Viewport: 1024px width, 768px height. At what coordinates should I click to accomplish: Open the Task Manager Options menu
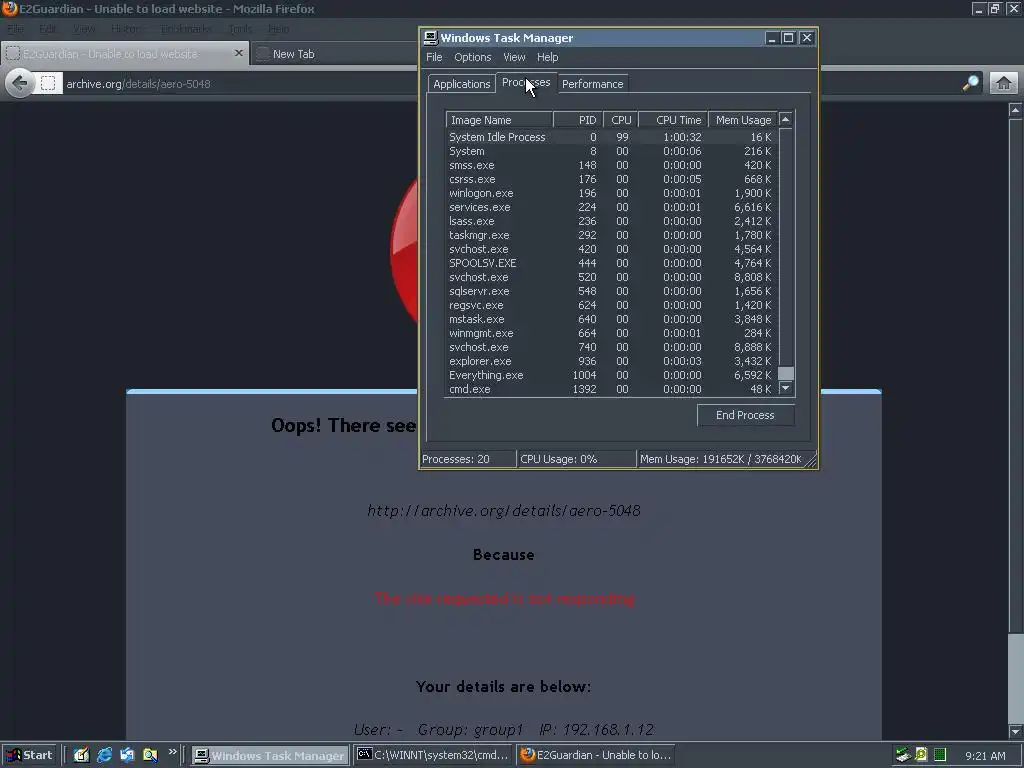coord(472,57)
